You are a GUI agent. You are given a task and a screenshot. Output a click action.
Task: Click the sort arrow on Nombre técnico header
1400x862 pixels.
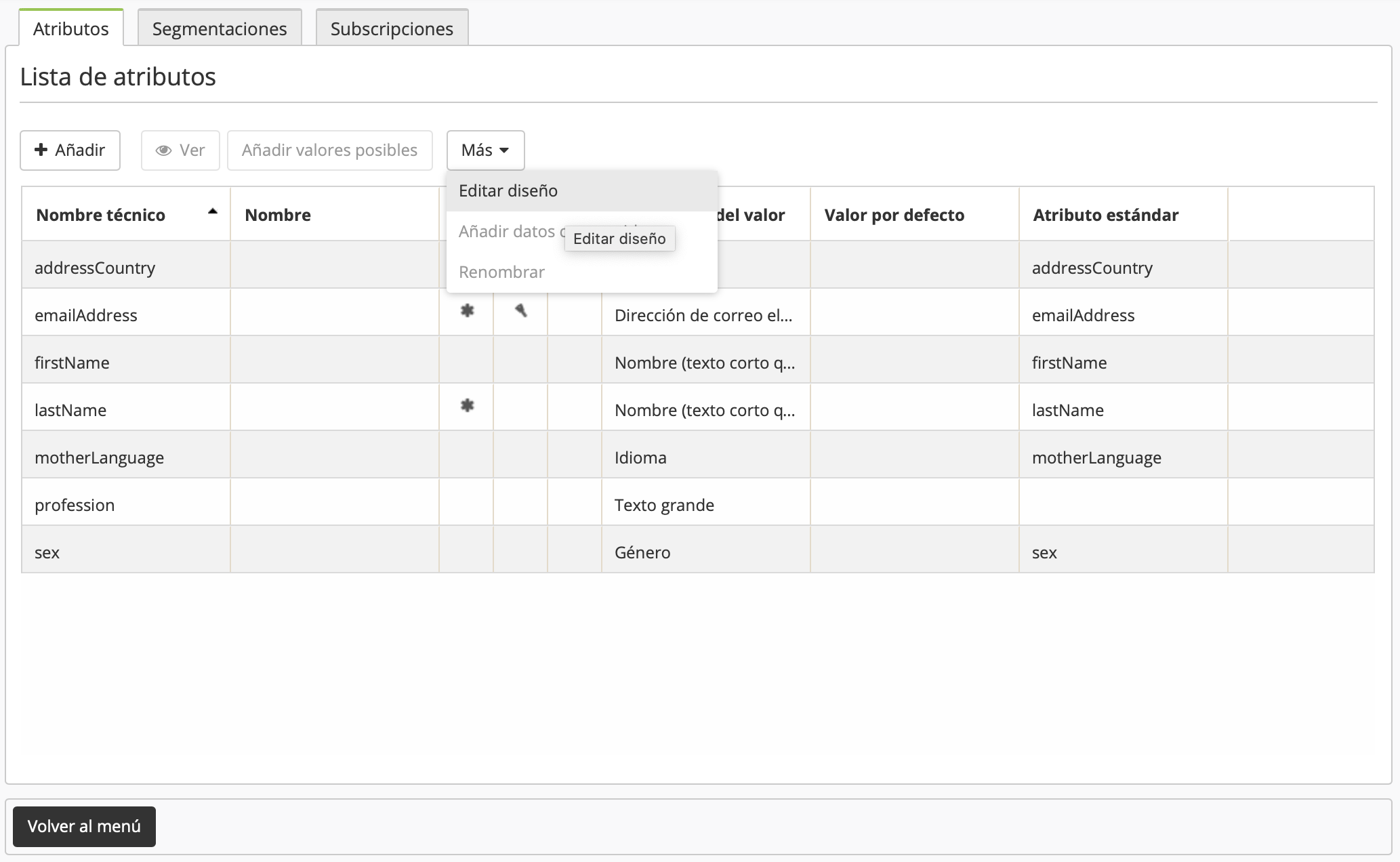tap(212, 212)
